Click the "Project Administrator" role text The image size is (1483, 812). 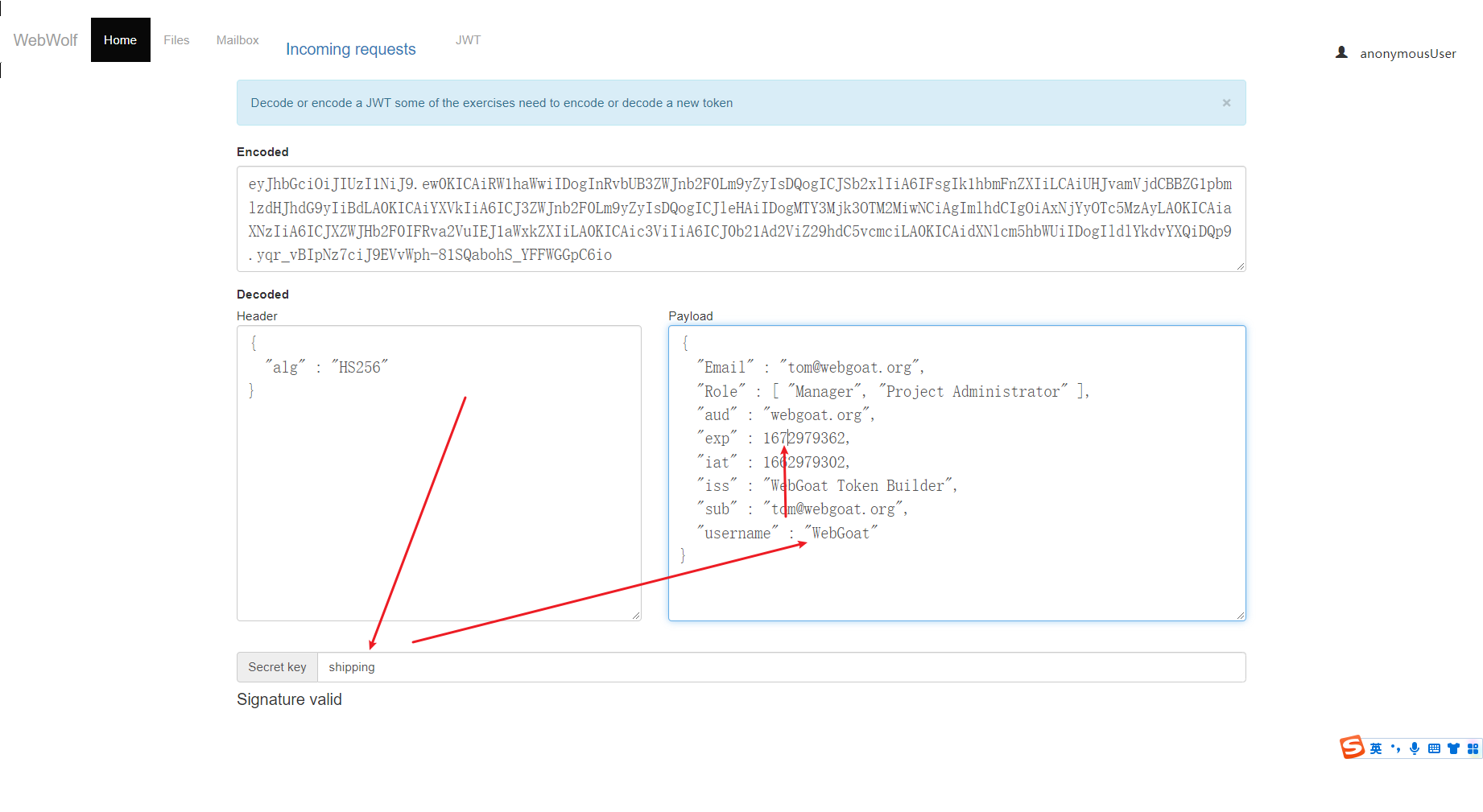point(973,392)
